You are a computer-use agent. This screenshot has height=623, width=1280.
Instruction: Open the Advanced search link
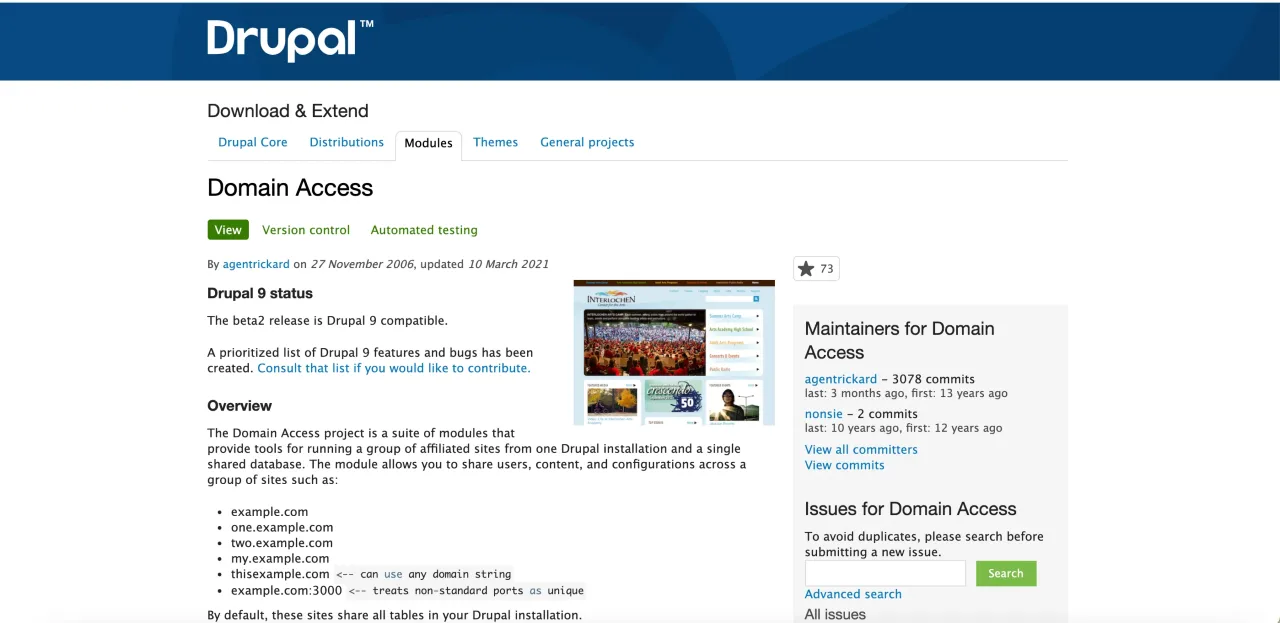(x=853, y=594)
